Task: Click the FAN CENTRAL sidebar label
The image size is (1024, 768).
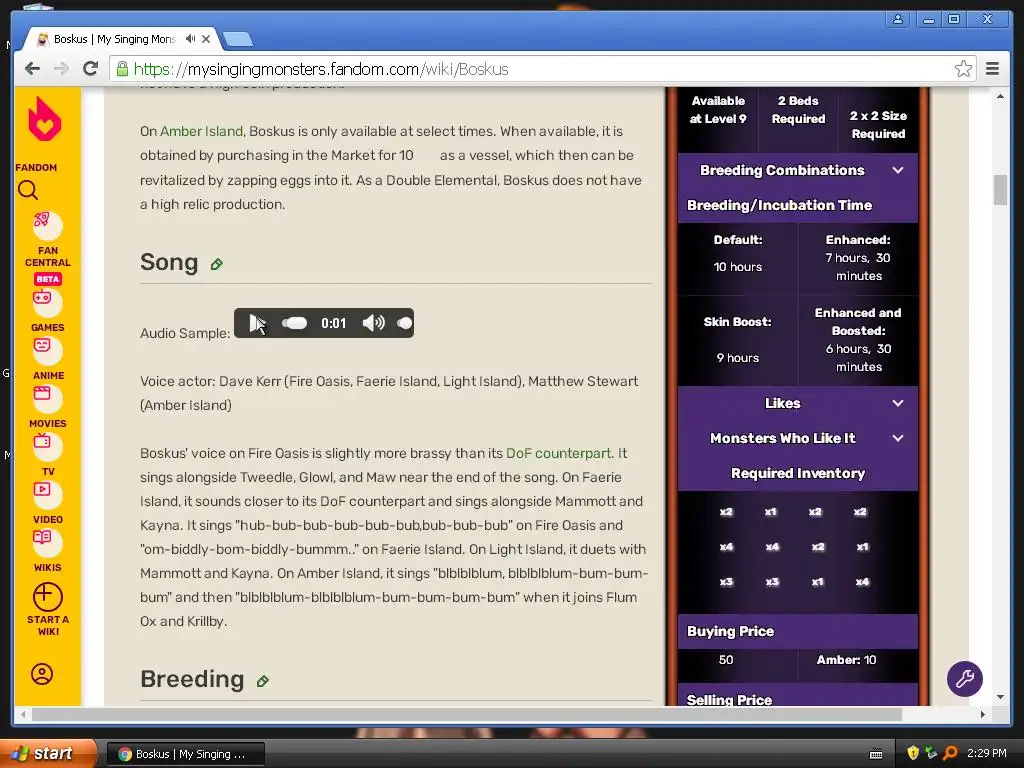Action: click(x=48, y=256)
